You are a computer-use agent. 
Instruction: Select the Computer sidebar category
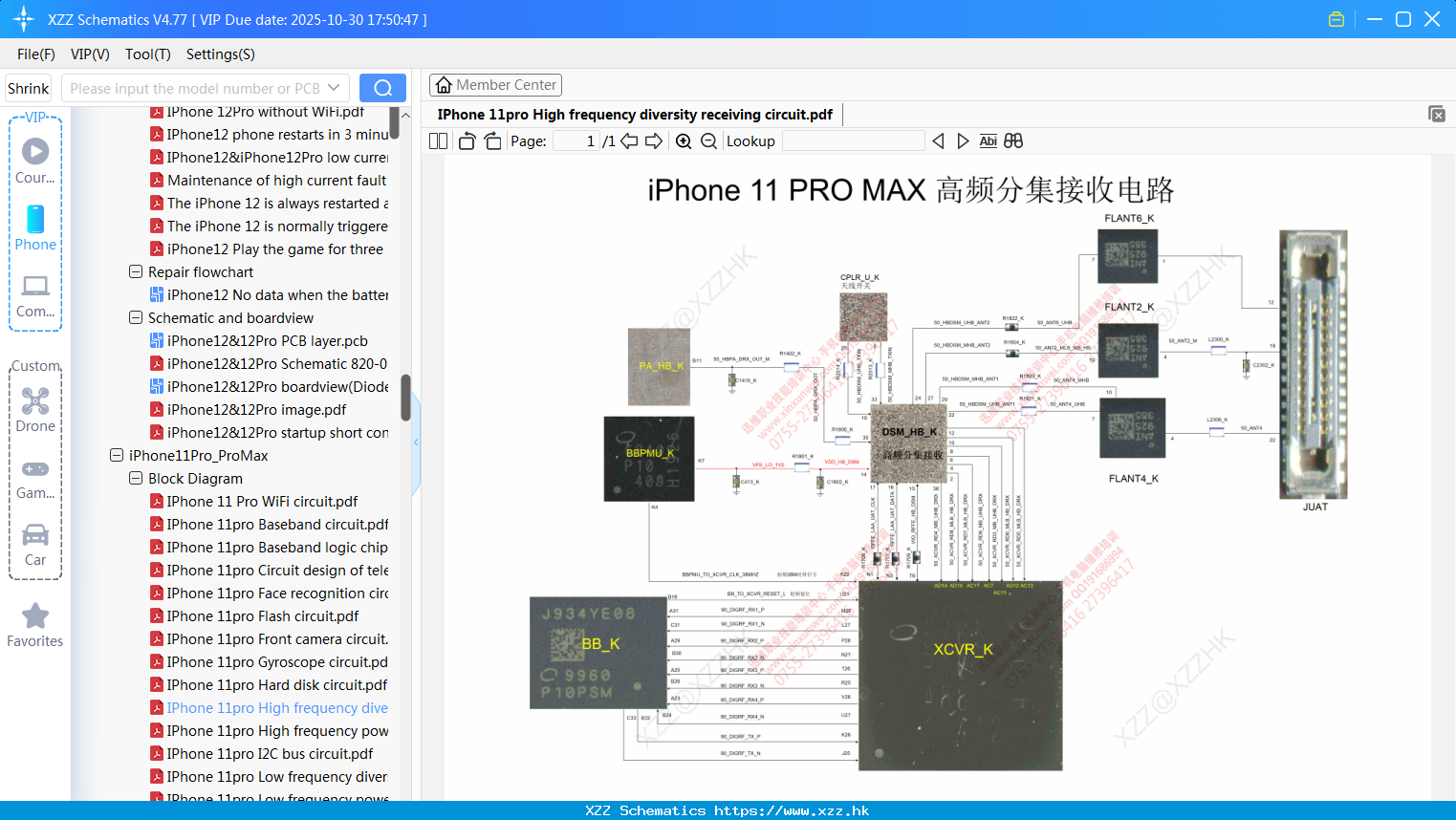[35, 295]
